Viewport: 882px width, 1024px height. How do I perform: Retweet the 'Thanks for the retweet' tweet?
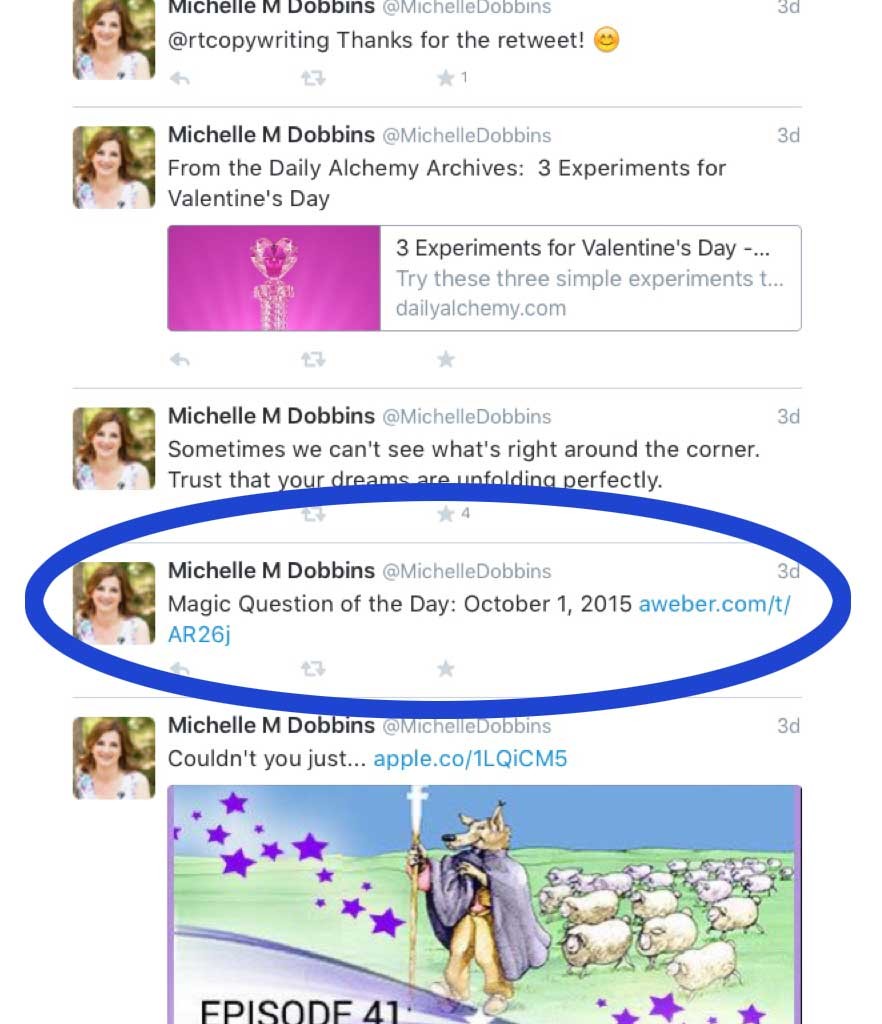[x=313, y=79]
